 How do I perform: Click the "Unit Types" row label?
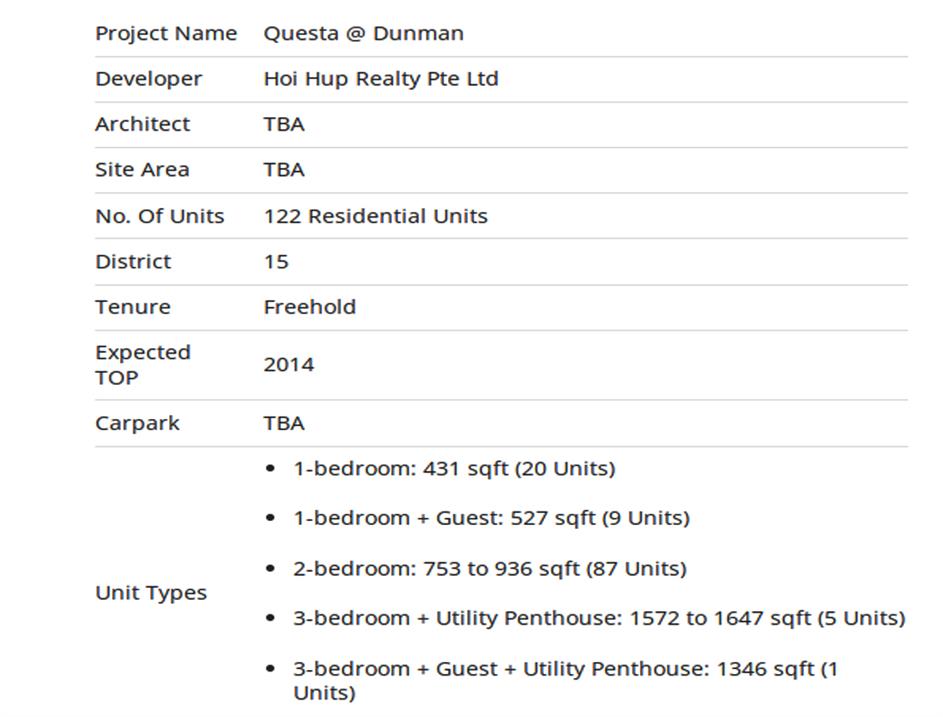[151, 593]
